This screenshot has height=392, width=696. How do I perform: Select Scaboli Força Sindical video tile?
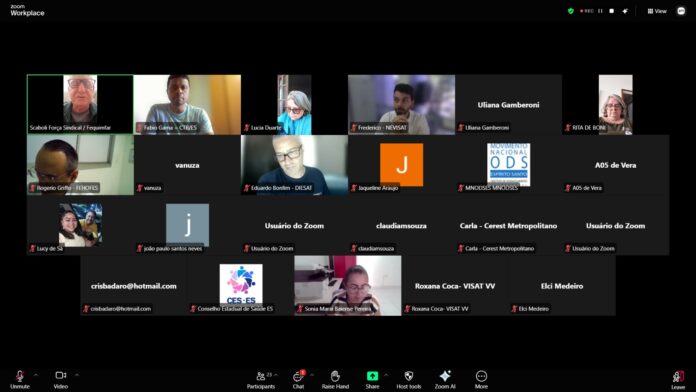tap(80, 104)
